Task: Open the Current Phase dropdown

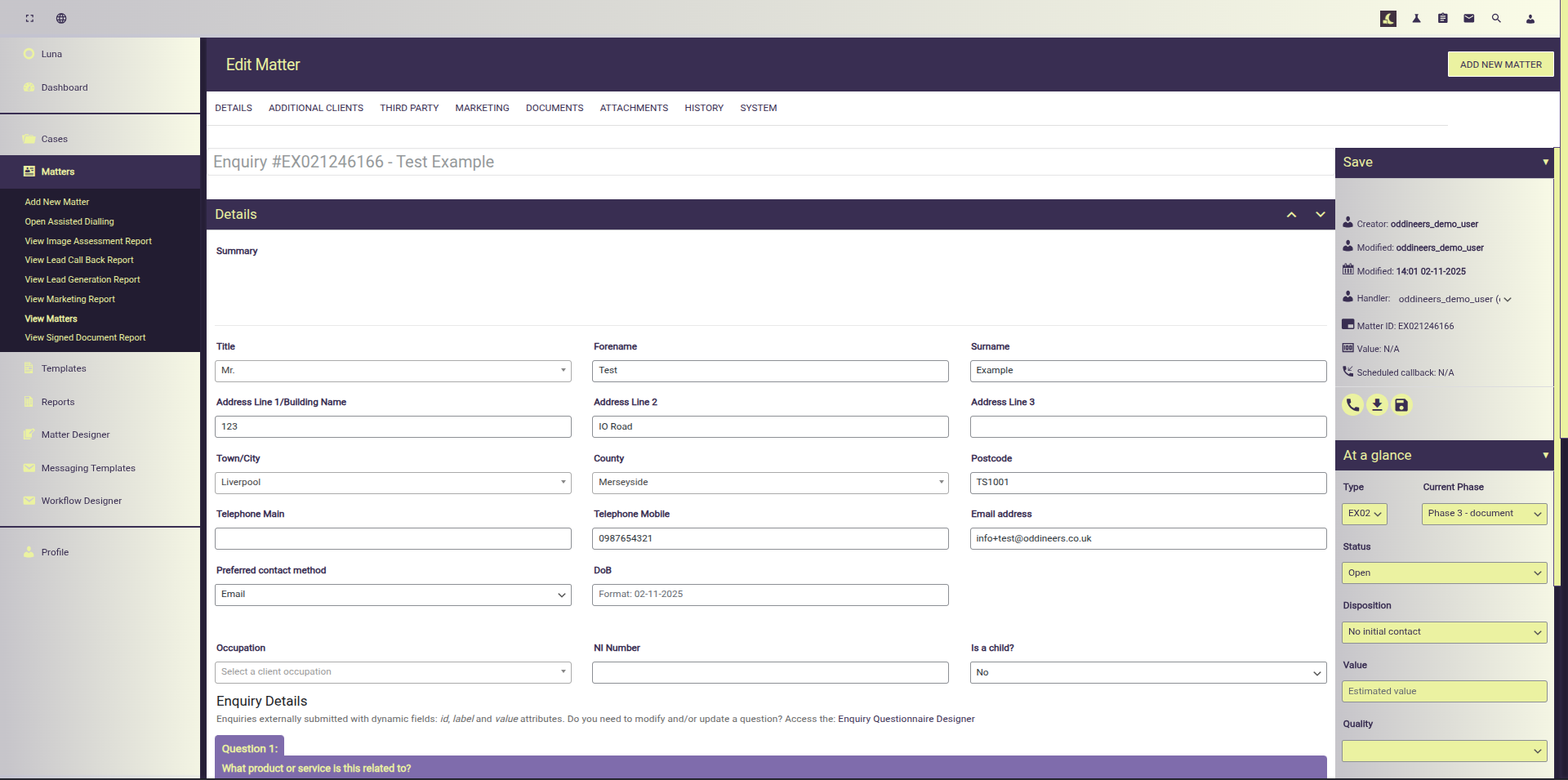Action: [x=1484, y=514]
